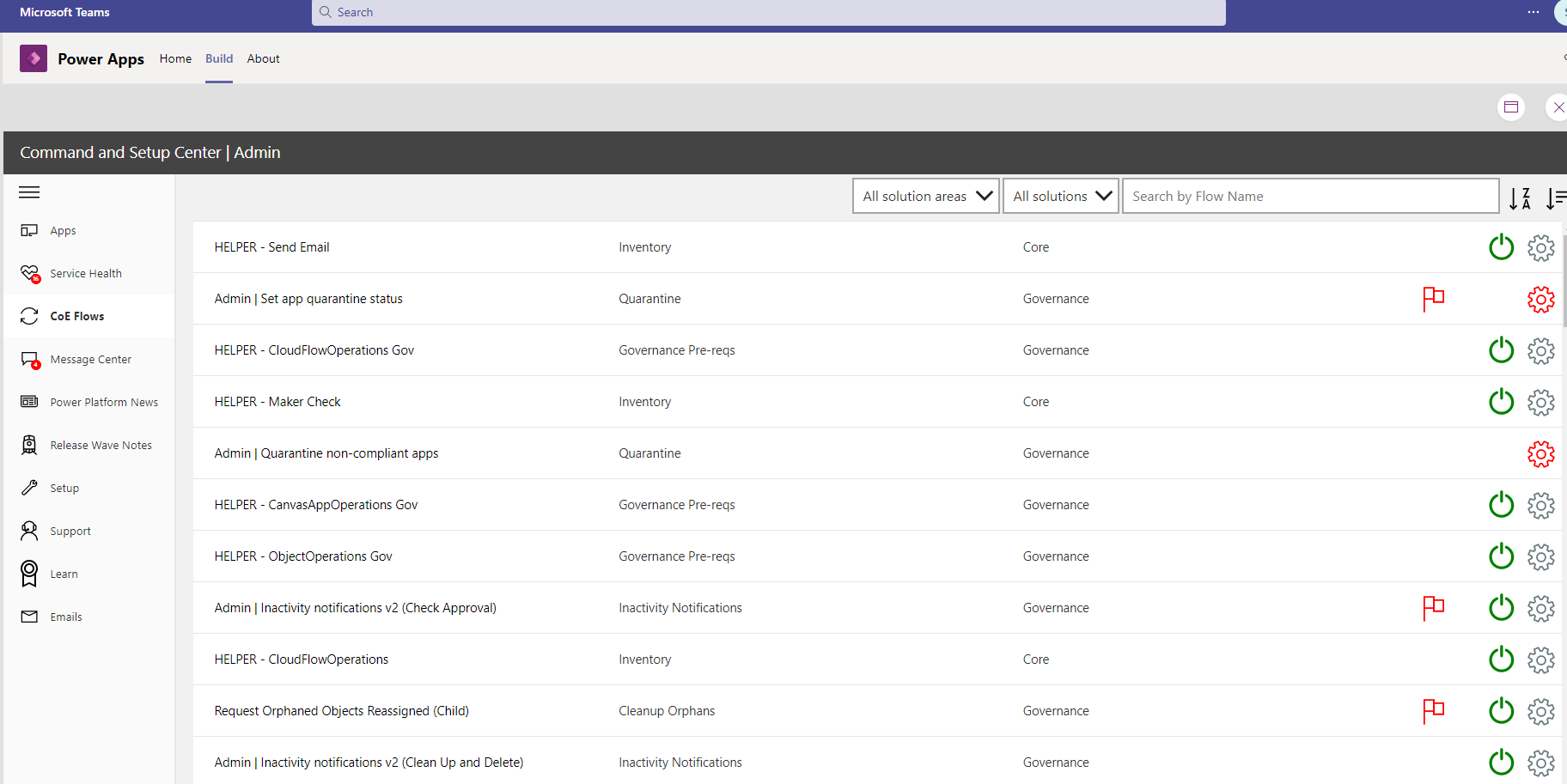
Task: Click the Search by Flow Name field
Action: tap(1309, 196)
